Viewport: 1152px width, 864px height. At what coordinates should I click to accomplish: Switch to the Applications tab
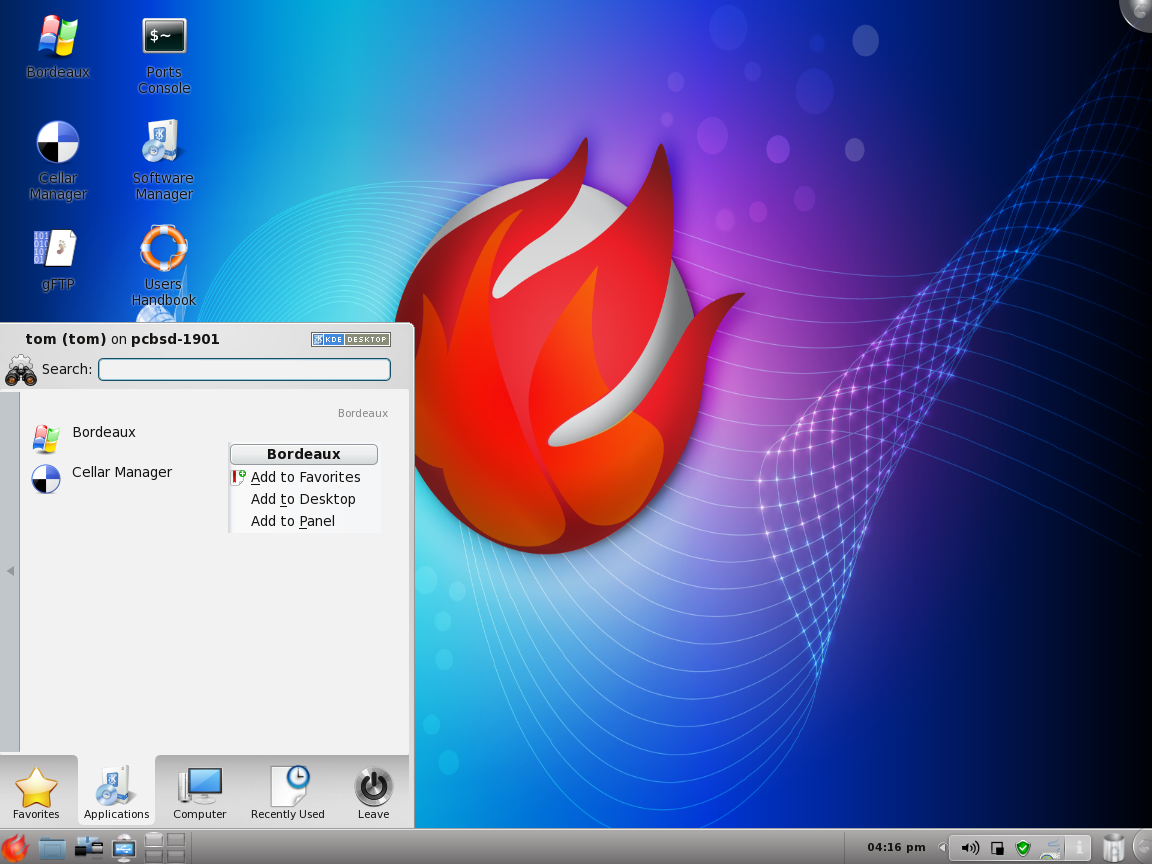(x=116, y=792)
